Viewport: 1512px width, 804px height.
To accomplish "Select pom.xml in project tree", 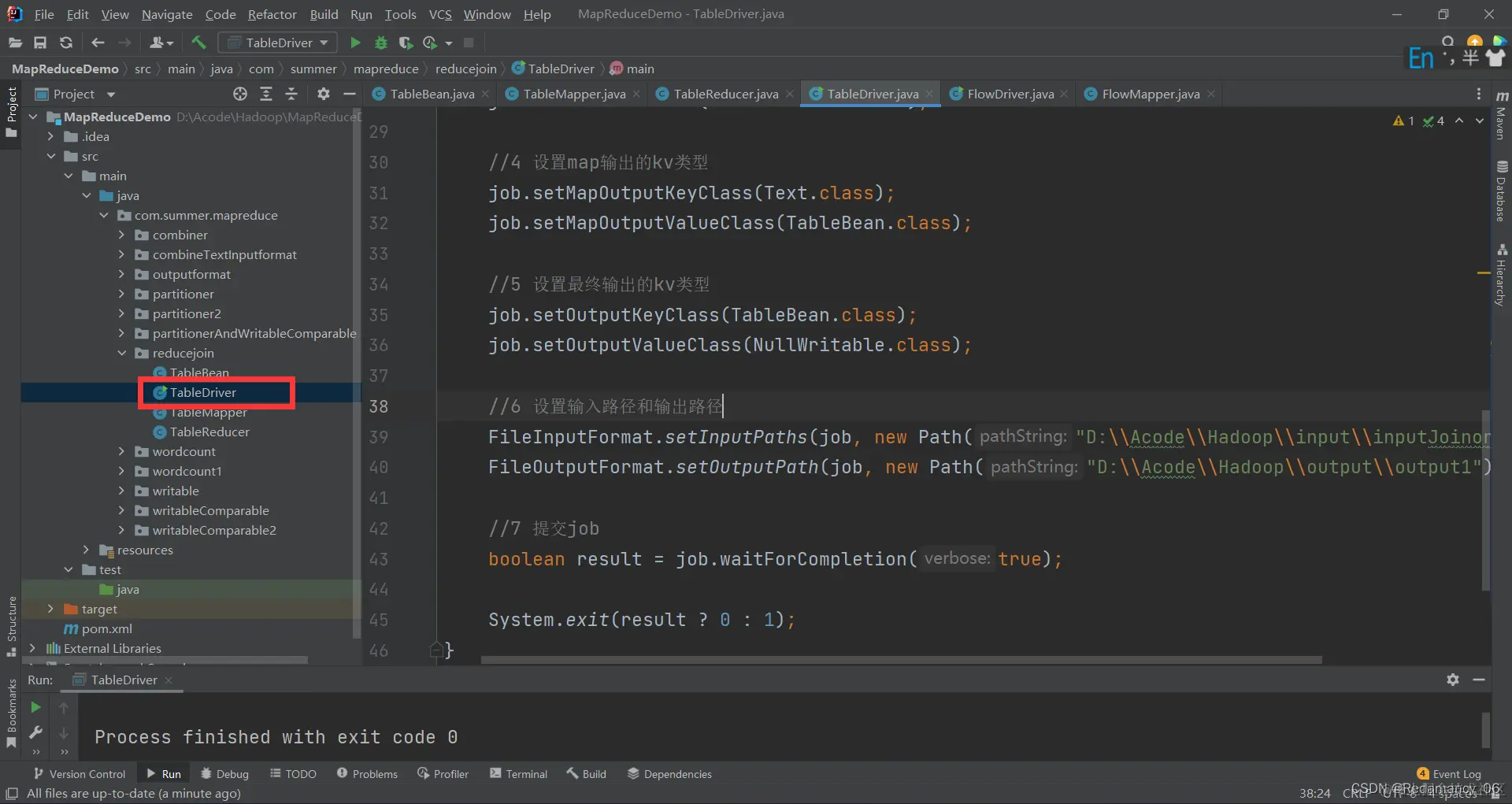I will [x=106, y=628].
